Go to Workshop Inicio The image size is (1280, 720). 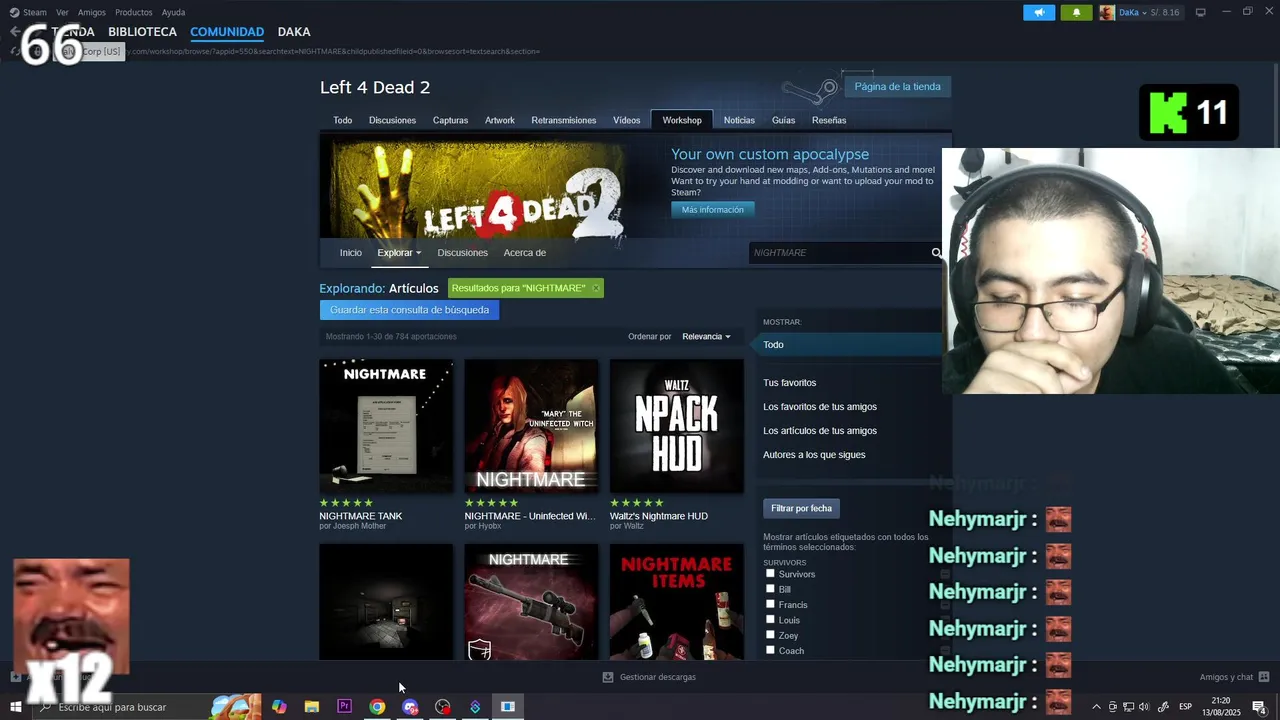(350, 253)
